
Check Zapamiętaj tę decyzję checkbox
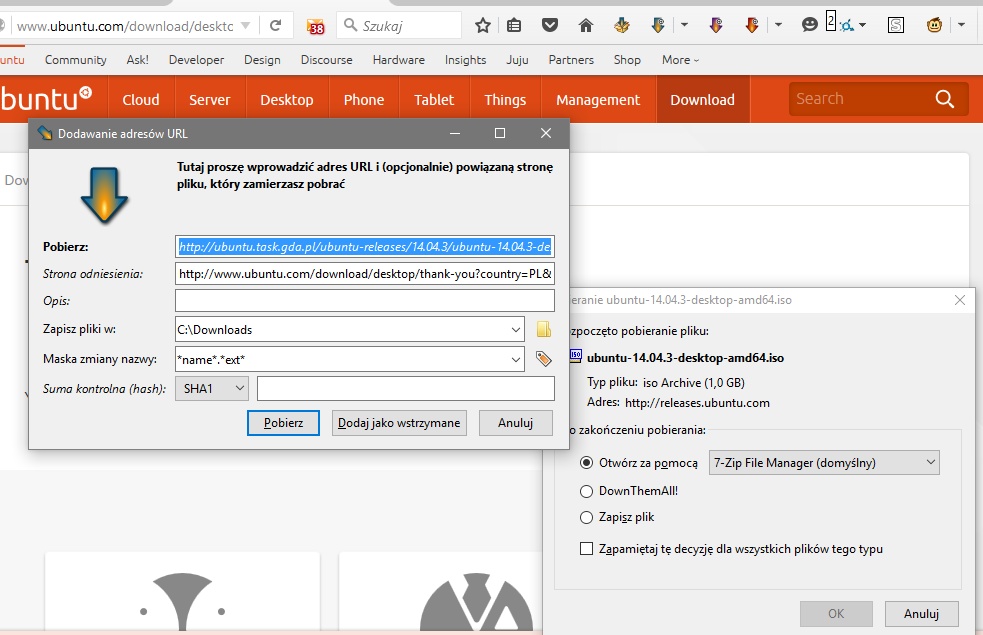pyautogui.click(x=586, y=549)
